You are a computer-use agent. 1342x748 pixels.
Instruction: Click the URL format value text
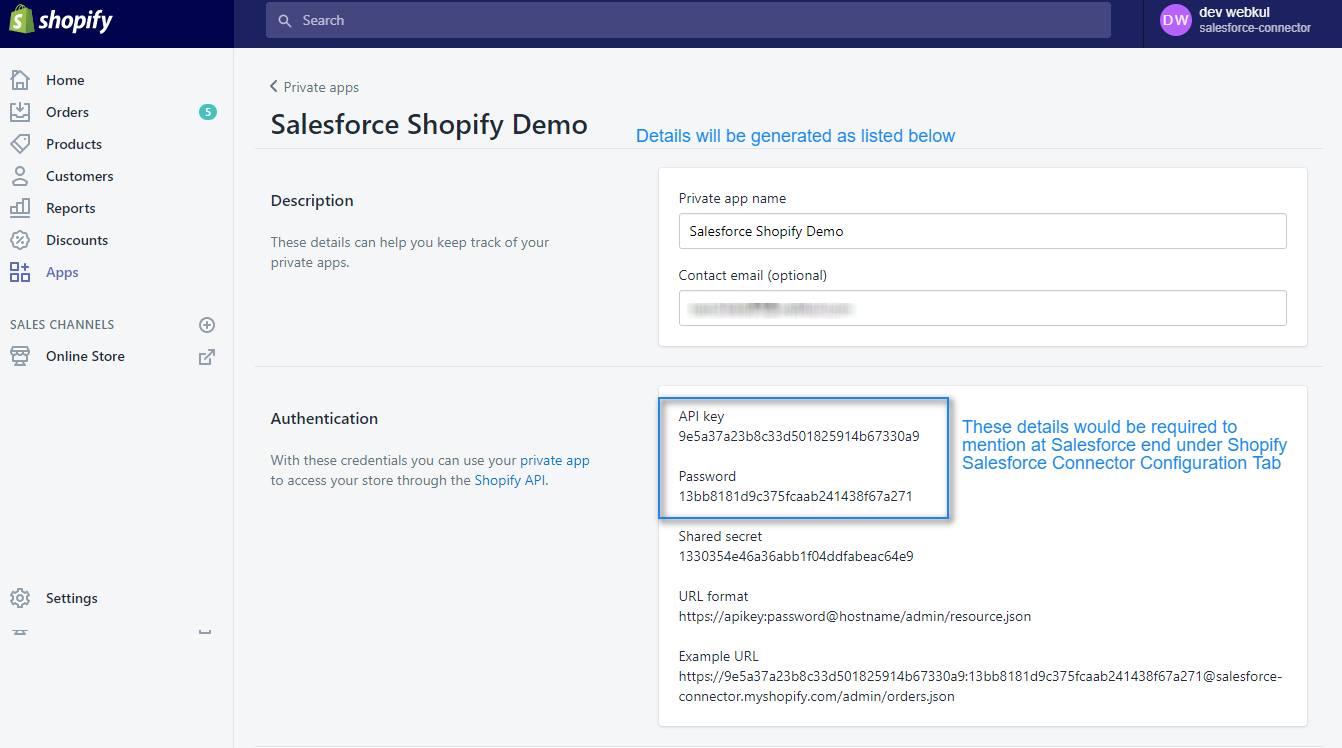coord(855,616)
